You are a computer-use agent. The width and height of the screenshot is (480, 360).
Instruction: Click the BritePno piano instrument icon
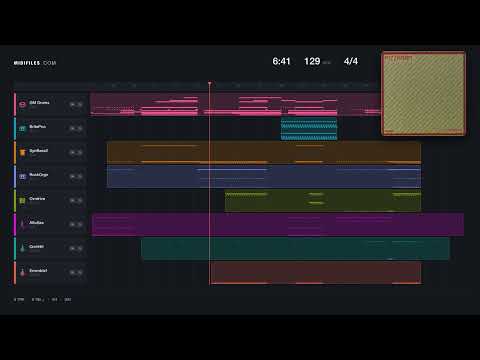[22, 128]
